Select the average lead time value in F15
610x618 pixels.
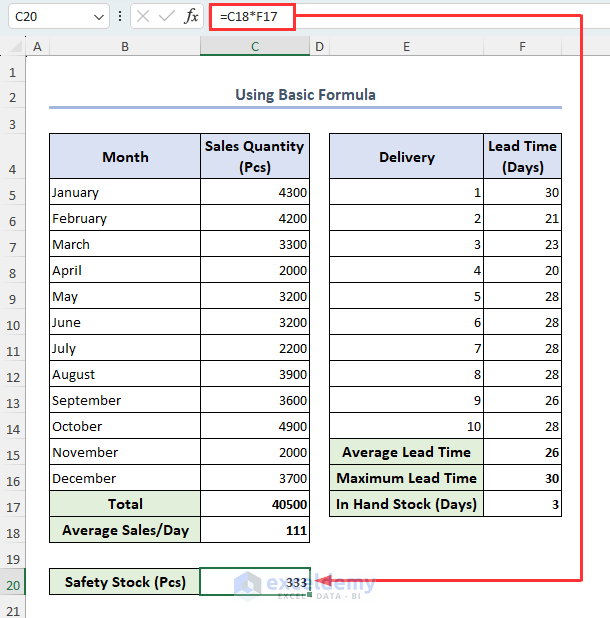[522, 452]
